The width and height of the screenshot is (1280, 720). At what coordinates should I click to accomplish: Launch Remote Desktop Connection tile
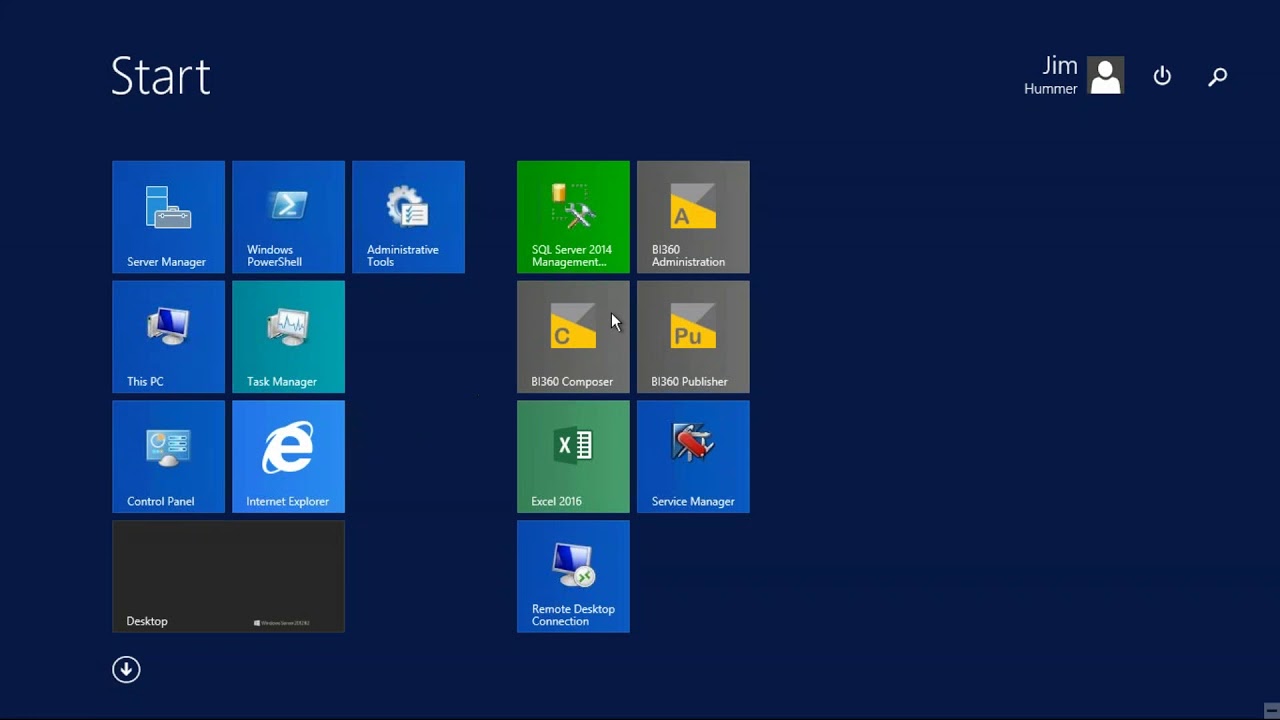pyautogui.click(x=573, y=577)
